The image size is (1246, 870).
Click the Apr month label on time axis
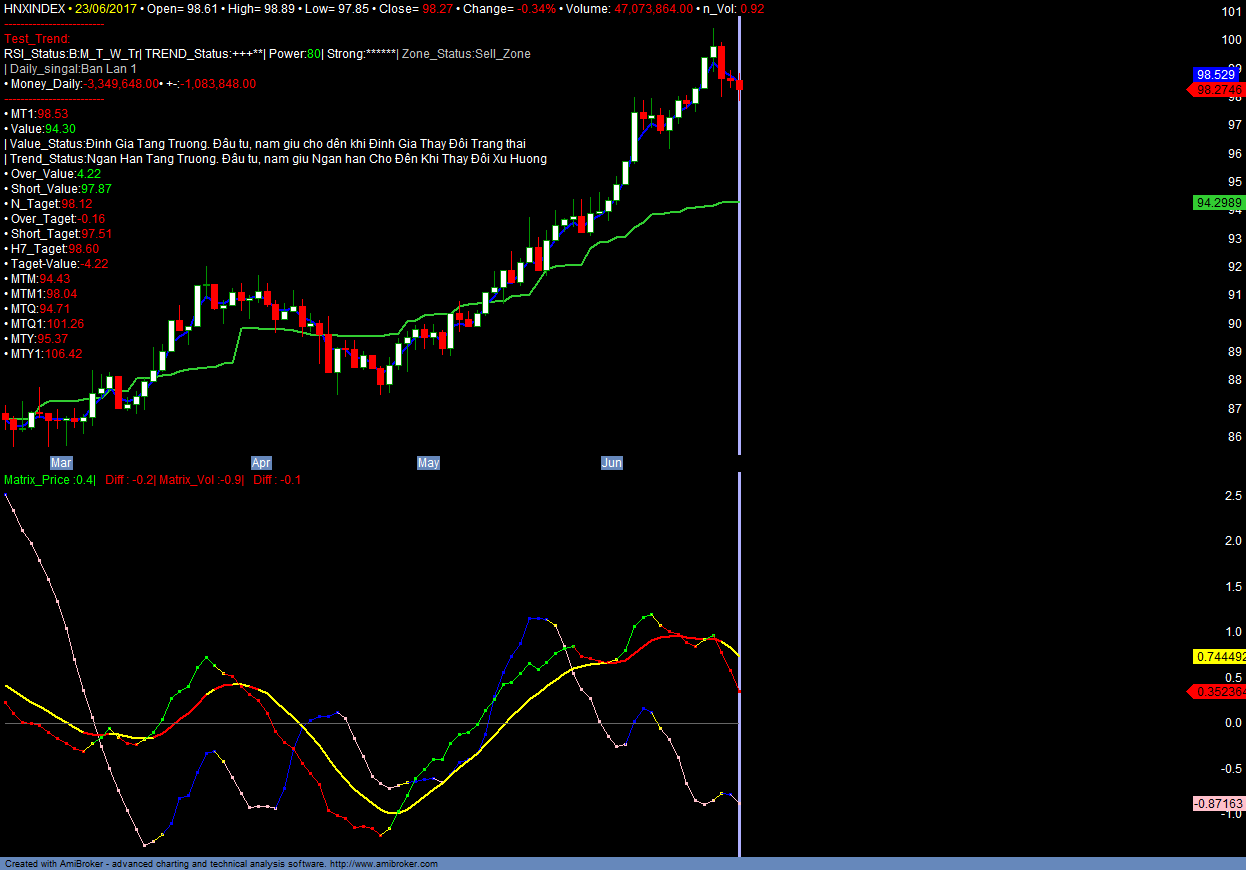[x=261, y=463]
